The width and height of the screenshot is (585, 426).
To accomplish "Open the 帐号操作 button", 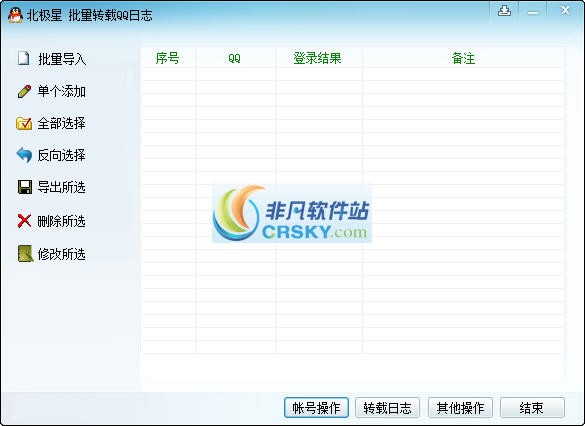I will [316, 407].
